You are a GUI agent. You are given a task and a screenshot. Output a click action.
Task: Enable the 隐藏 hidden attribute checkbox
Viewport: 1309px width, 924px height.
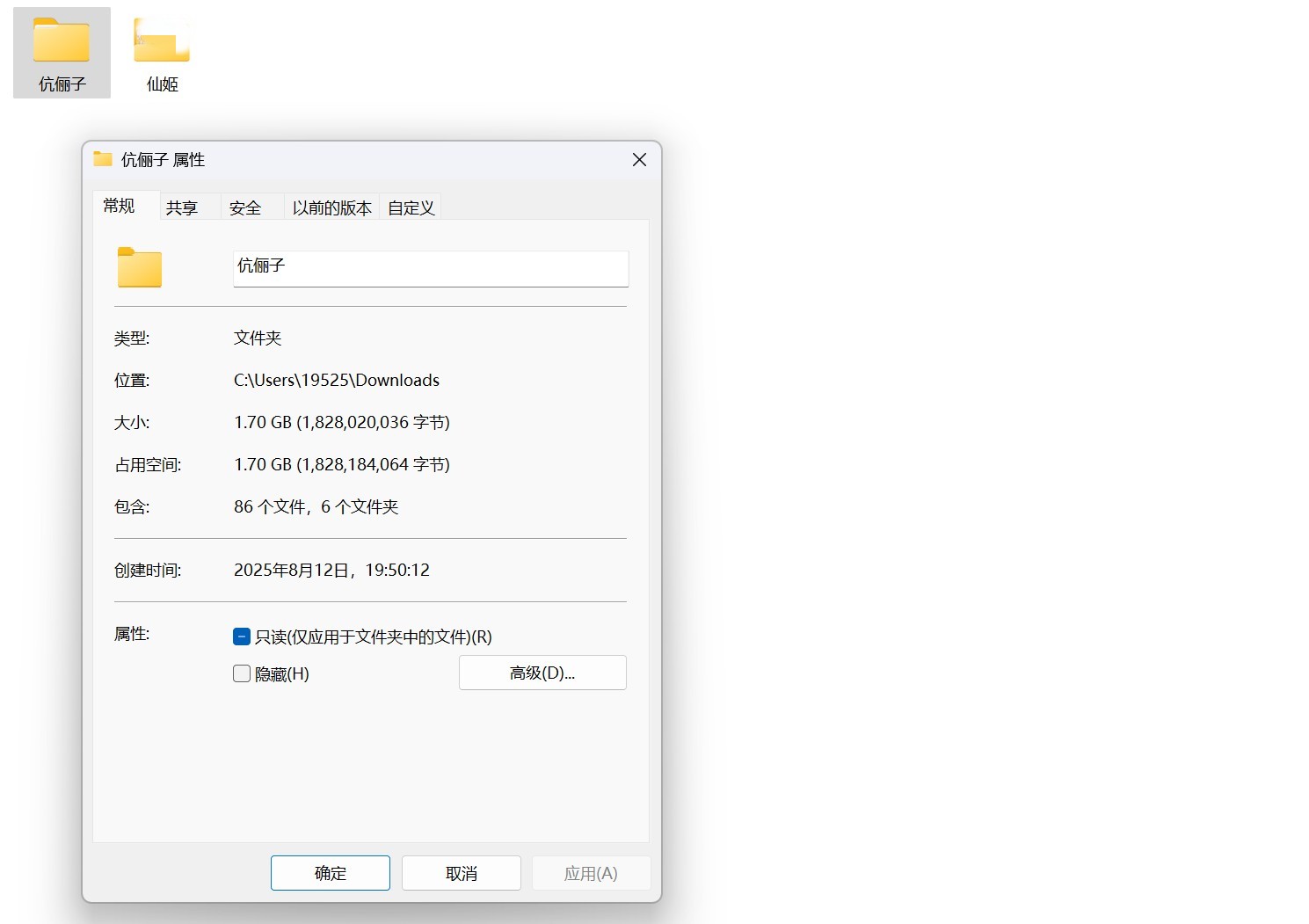(241, 673)
